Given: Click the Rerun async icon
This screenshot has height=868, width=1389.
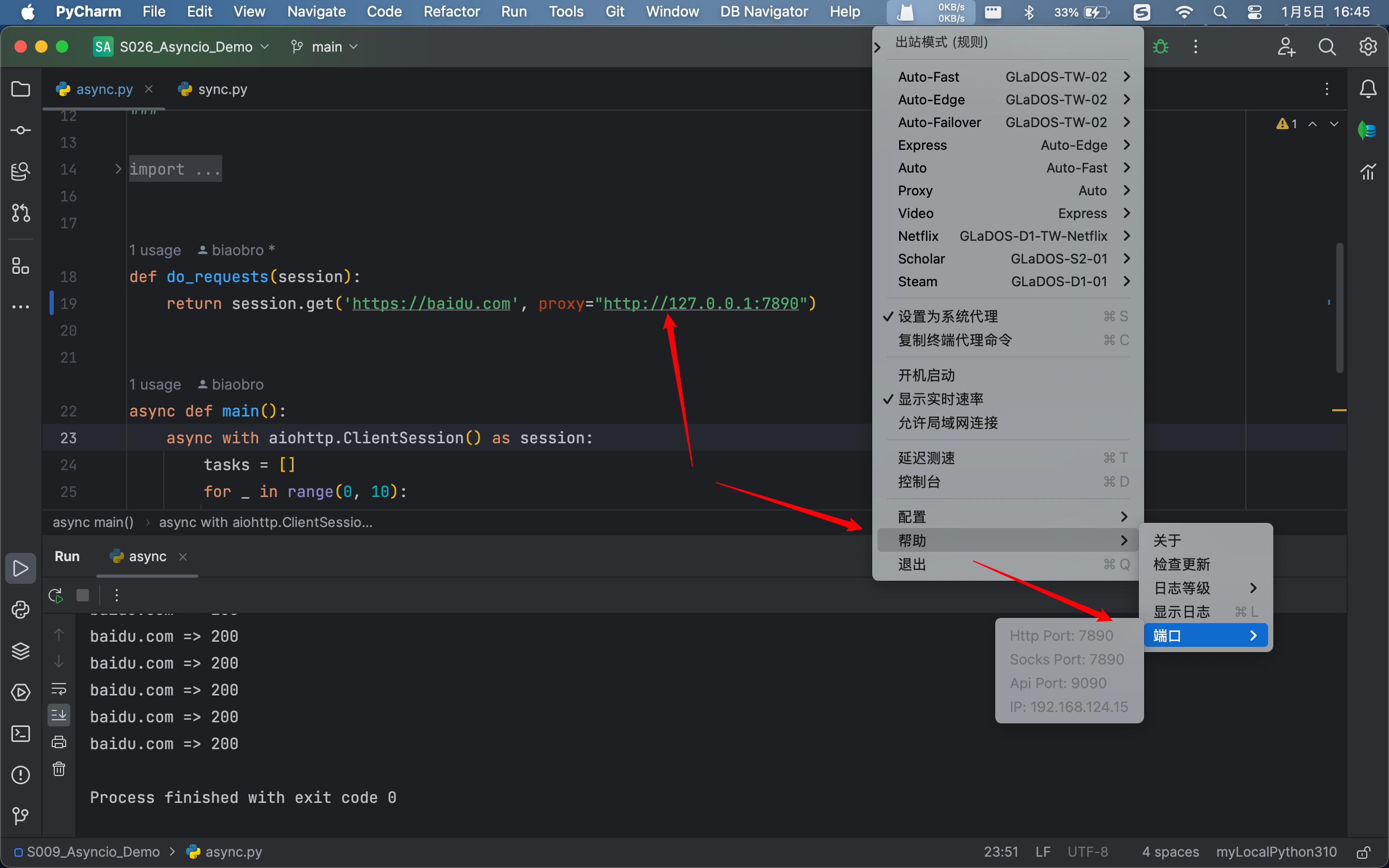Looking at the screenshot, I should point(56,595).
